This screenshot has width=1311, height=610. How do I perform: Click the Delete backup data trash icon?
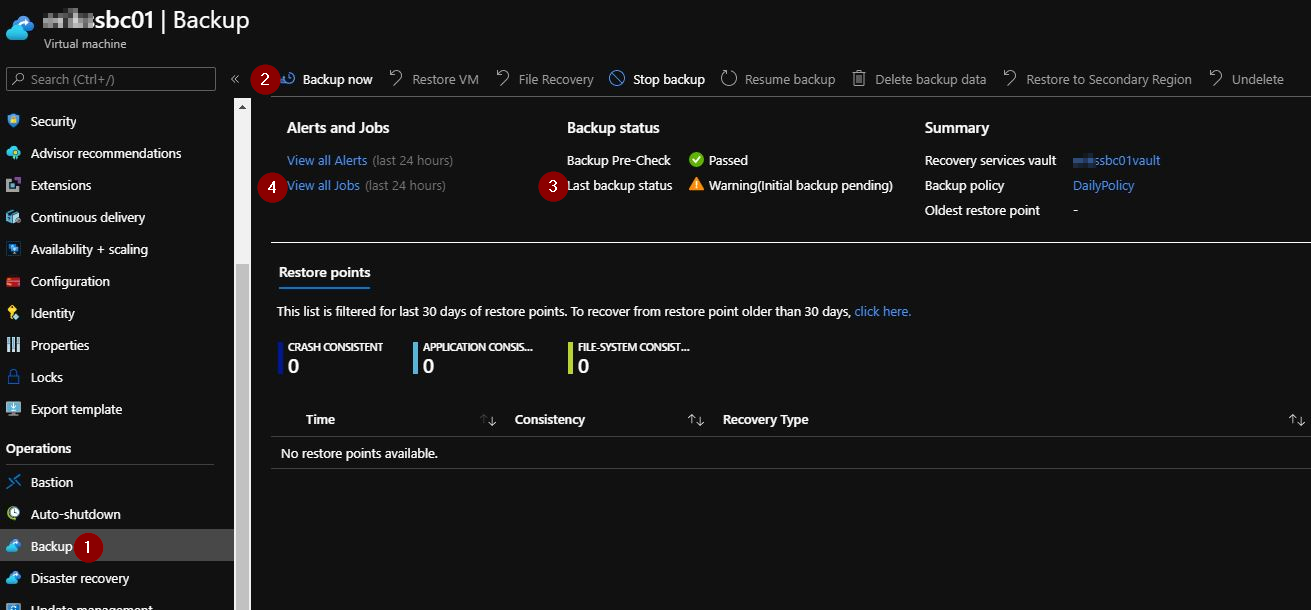[x=859, y=79]
